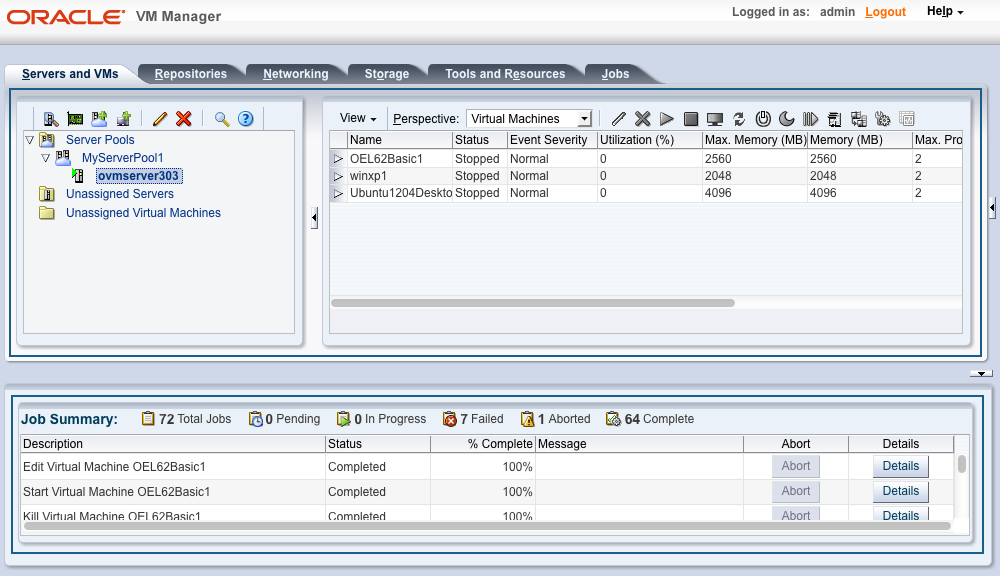Click the Migrate VM icon
1000x576 pixels.
pyautogui.click(x=834, y=119)
